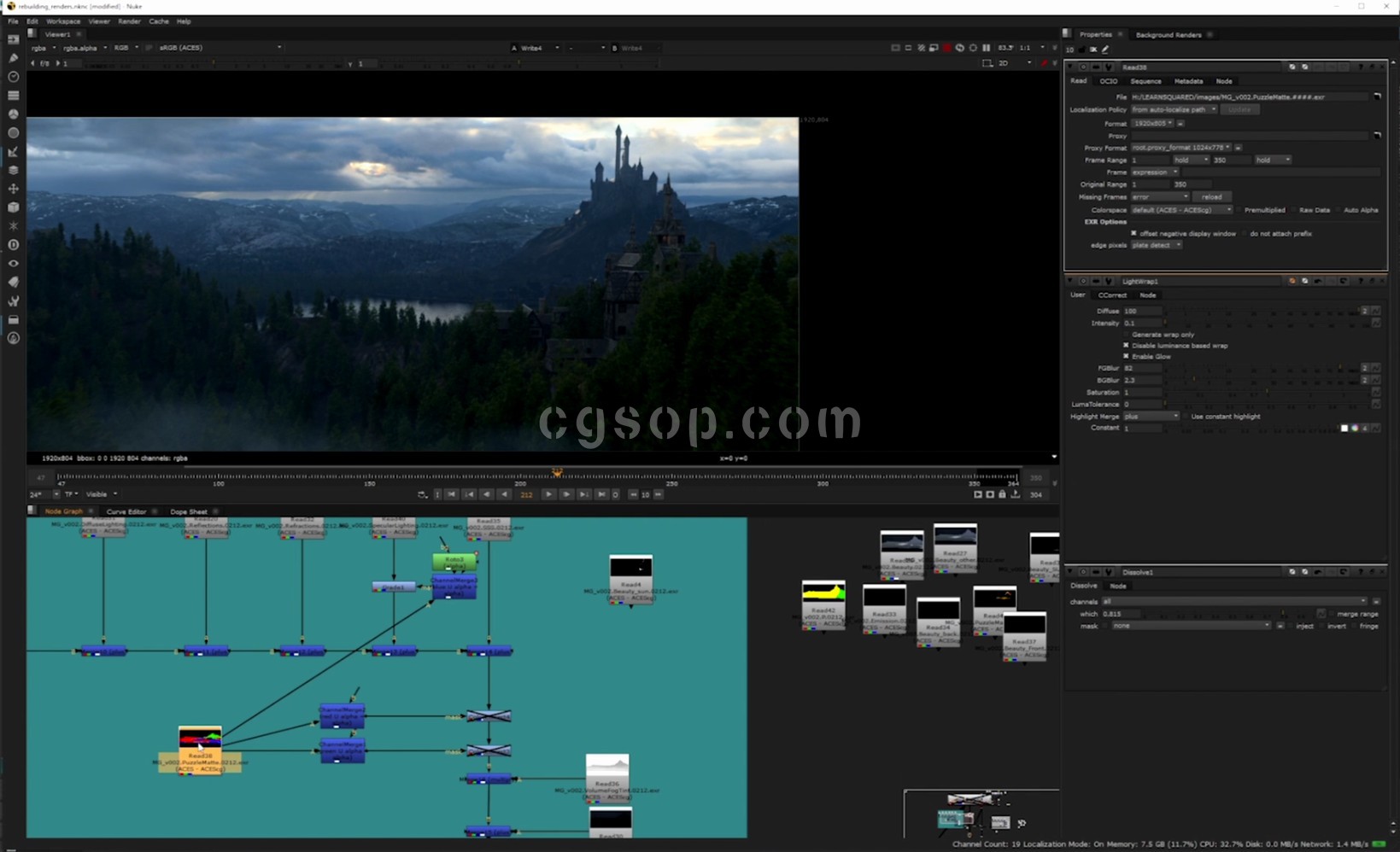1400x852 pixels.
Task: Open the Keyer nodes icon
Action: click(13, 152)
